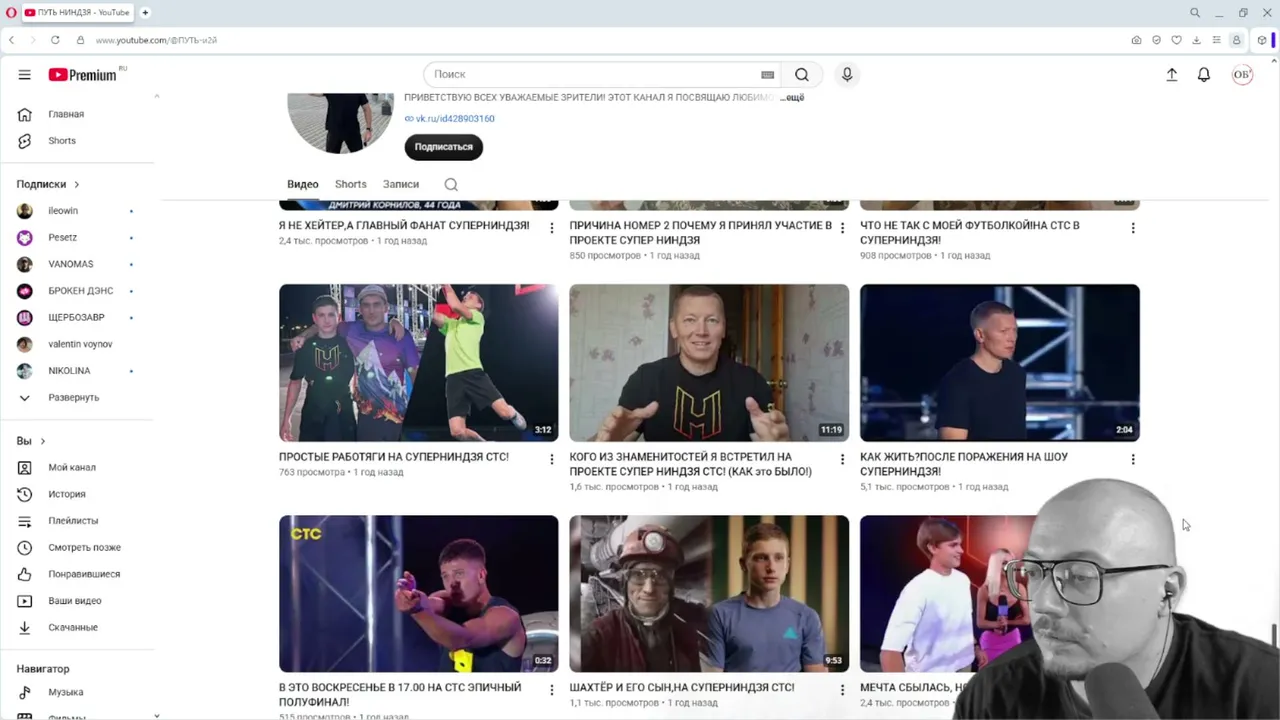Open a new browser tab

click(x=145, y=12)
